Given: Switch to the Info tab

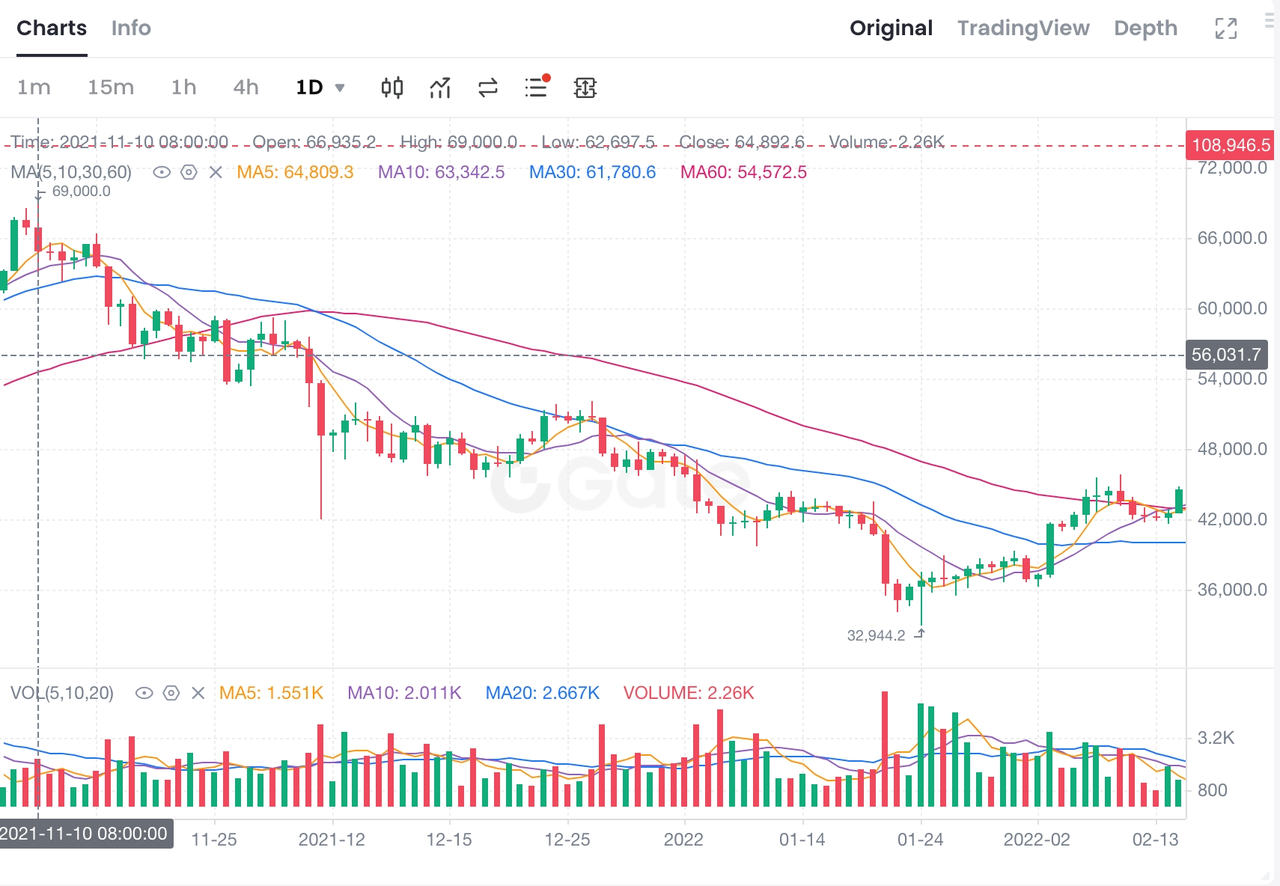Looking at the screenshot, I should coord(131,28).
